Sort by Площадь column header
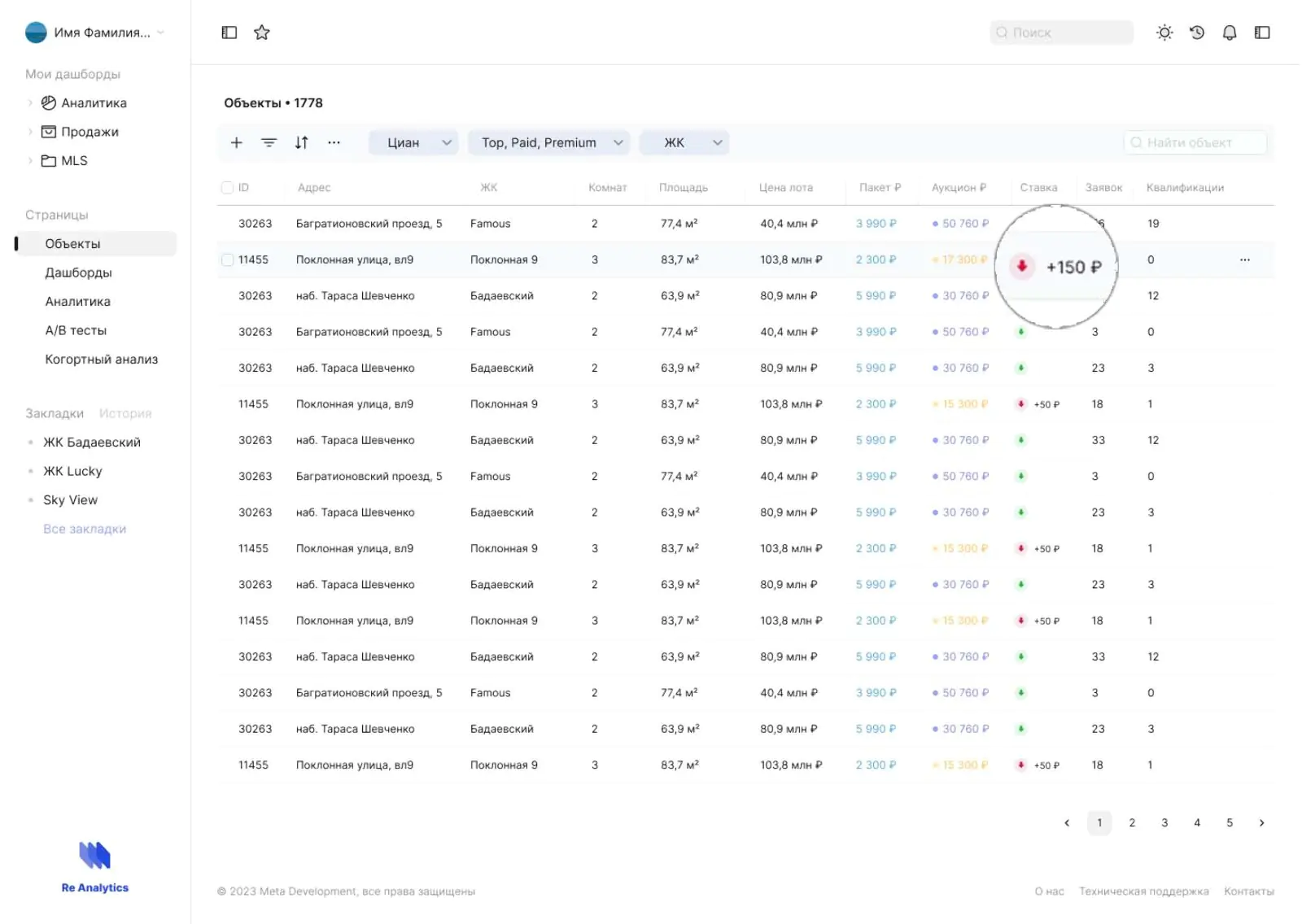This screenshot has height=924, width=1302. coord(684,188)
